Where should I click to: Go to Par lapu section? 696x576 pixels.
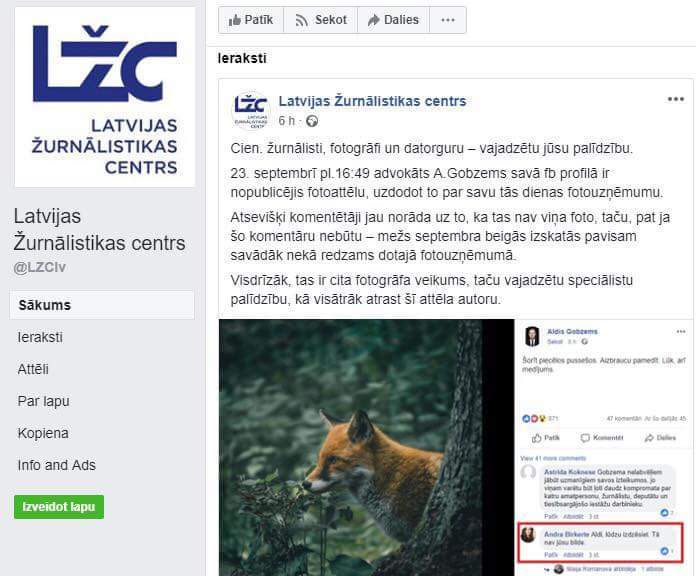(x=44, y=401)
